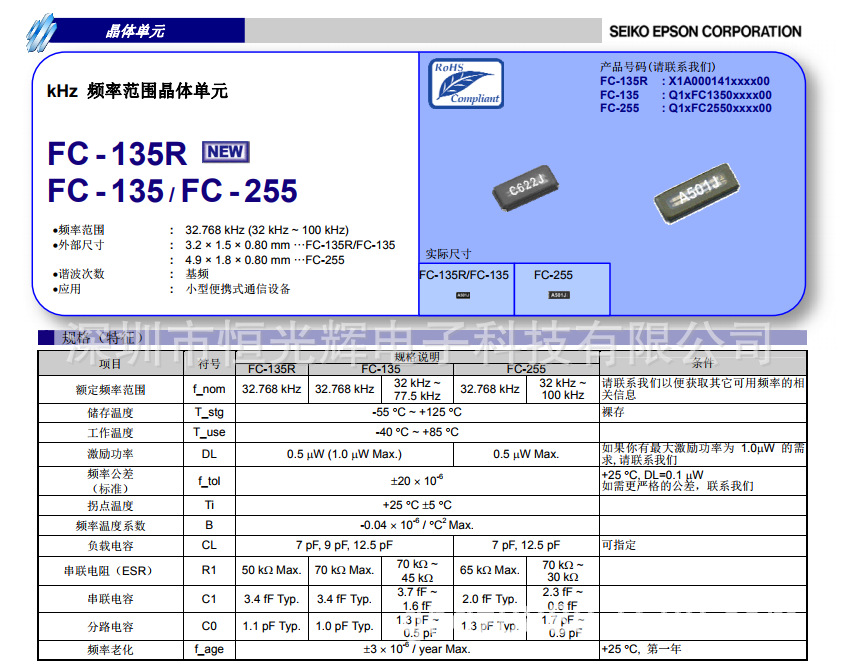Click the ±20 × 10⁻⁶ tolerance value

[417, 481]
